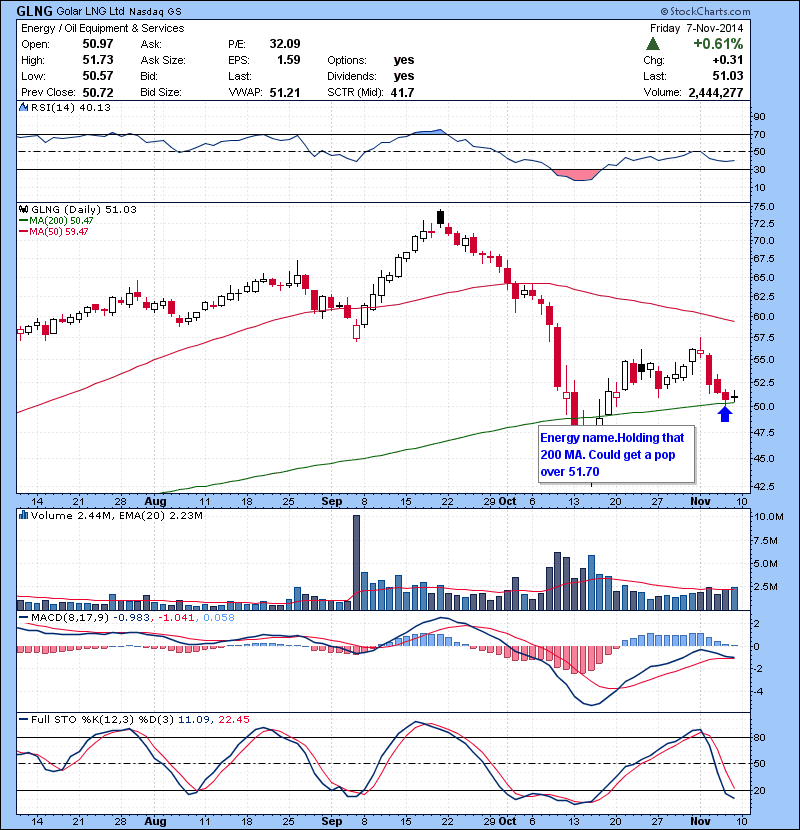This screenshot has height=830, width=800.
Task: Click the SCTR (Mid) value 41.7
Action: click(402, 93)
